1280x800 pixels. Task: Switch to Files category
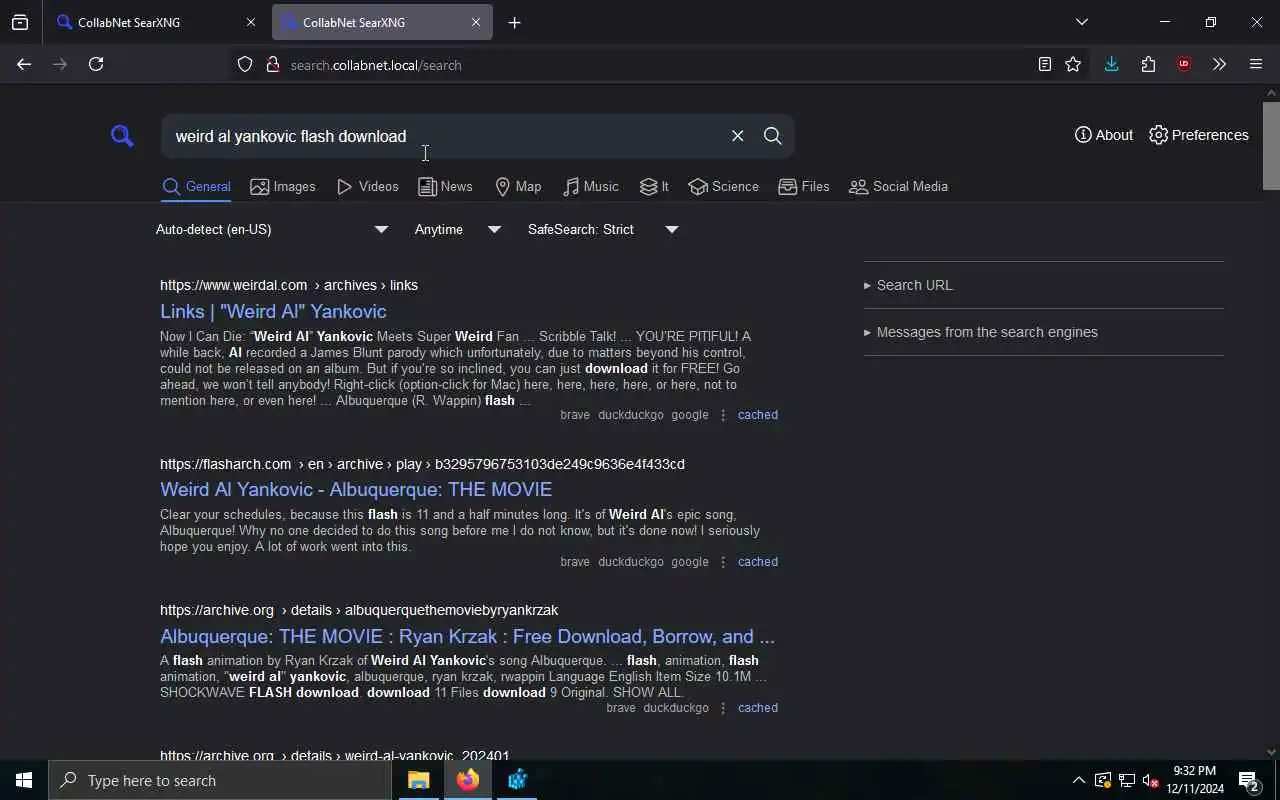click(803, 186)
